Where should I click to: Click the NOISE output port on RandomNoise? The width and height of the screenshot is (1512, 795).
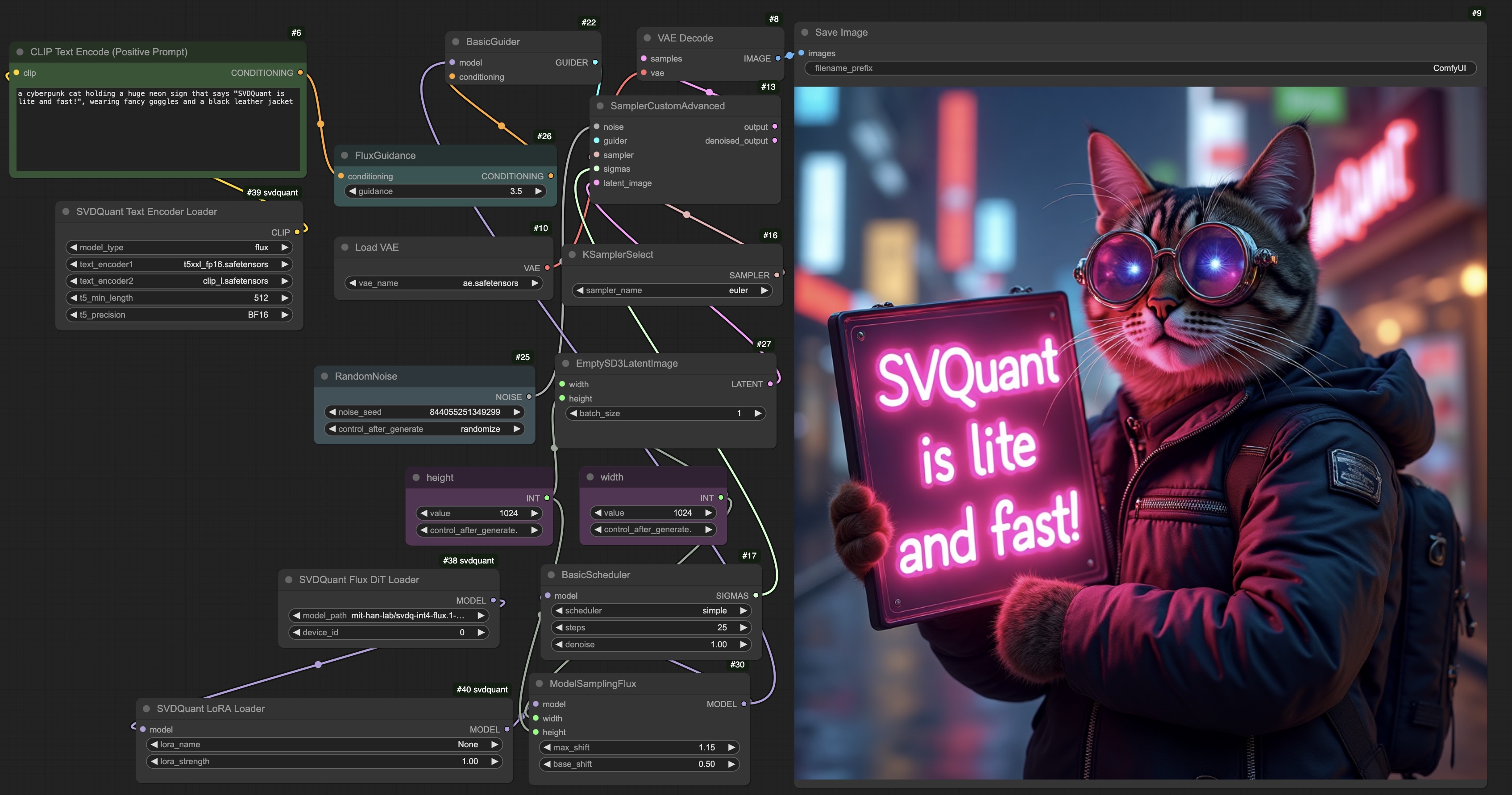click(x=529, y=397)
